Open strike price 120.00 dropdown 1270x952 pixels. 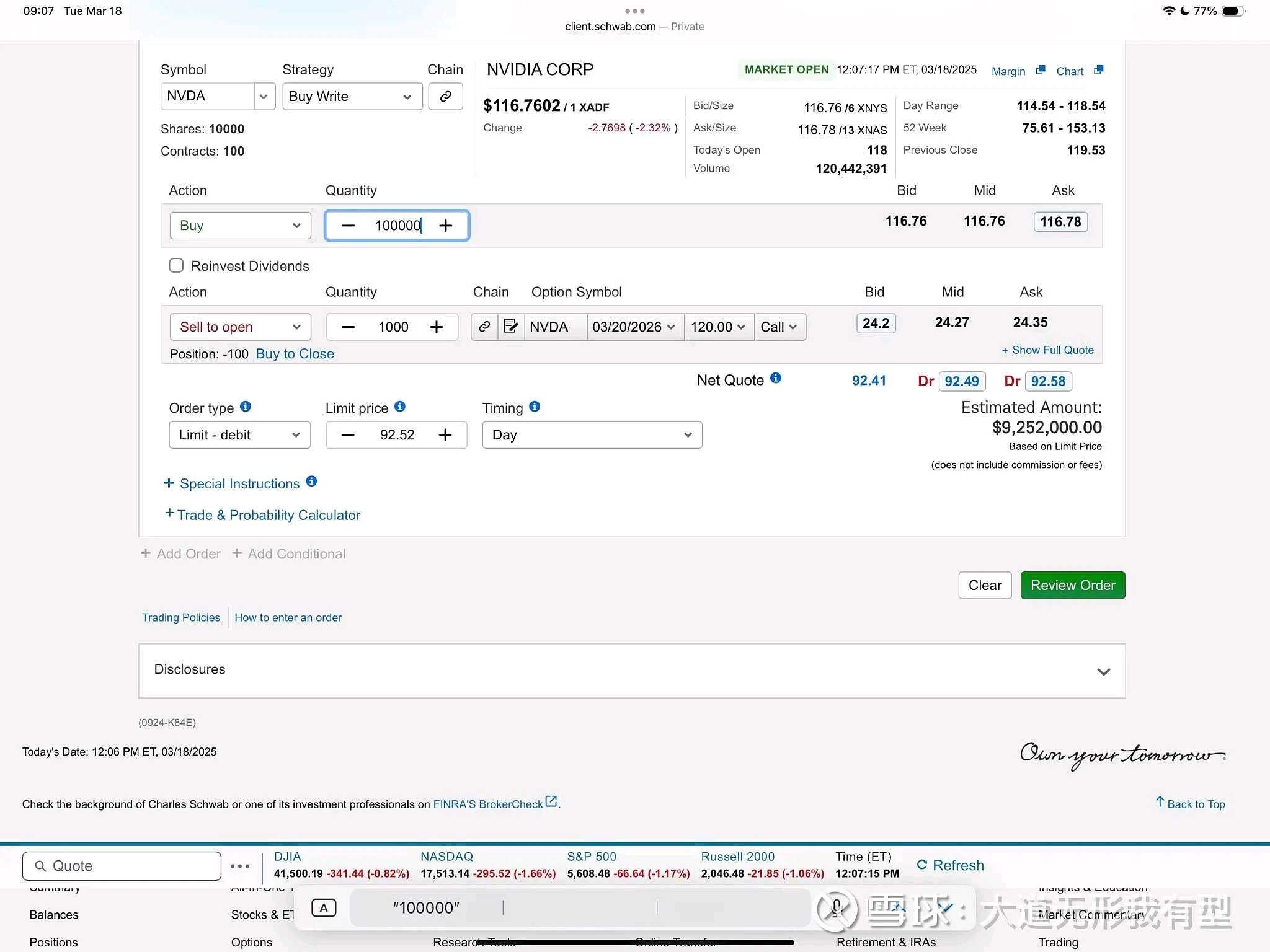coord(719,327)
